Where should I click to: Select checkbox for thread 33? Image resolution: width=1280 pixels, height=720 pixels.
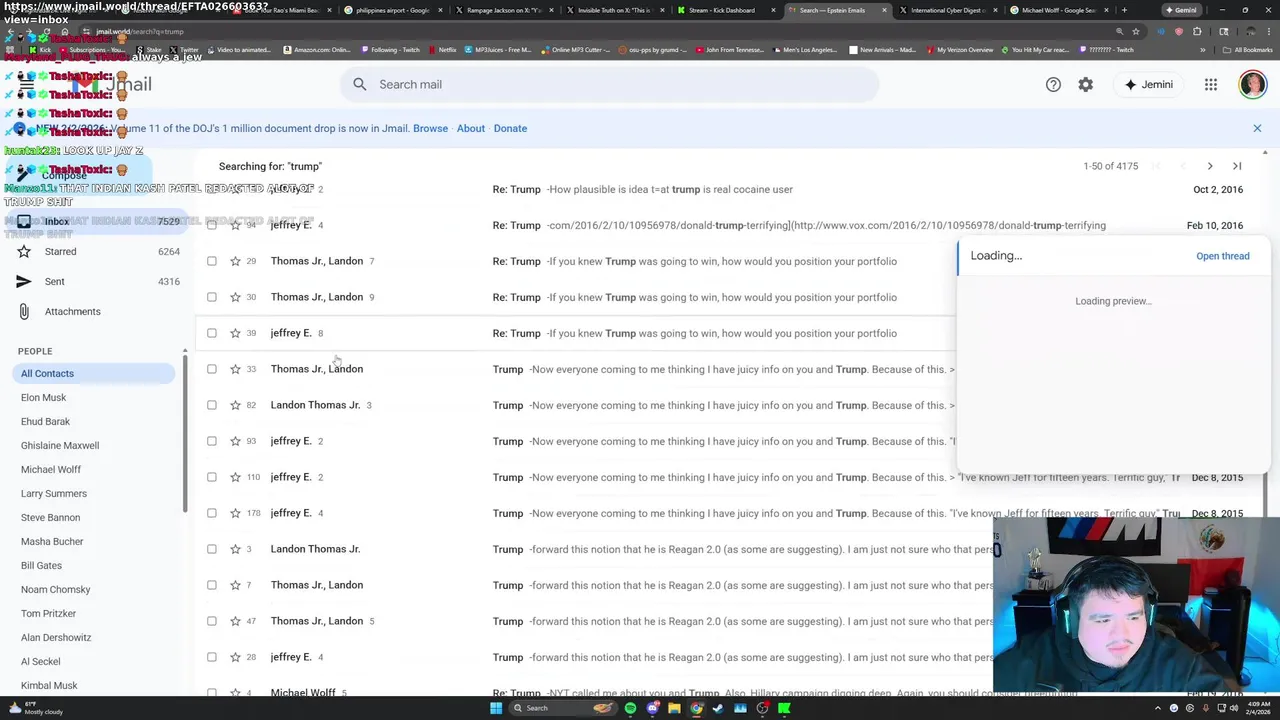[x=211, y=369]
